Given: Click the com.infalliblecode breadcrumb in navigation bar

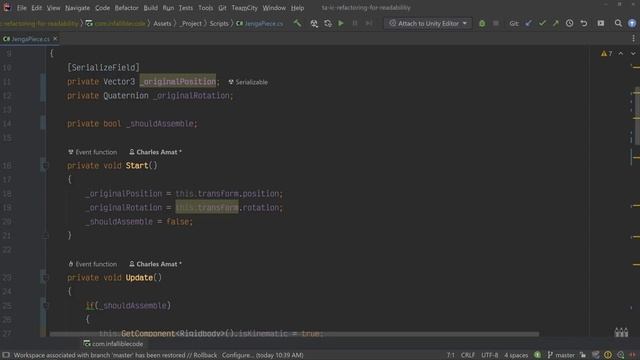Looking at the screenshot, I should click(x=116, y=24).
